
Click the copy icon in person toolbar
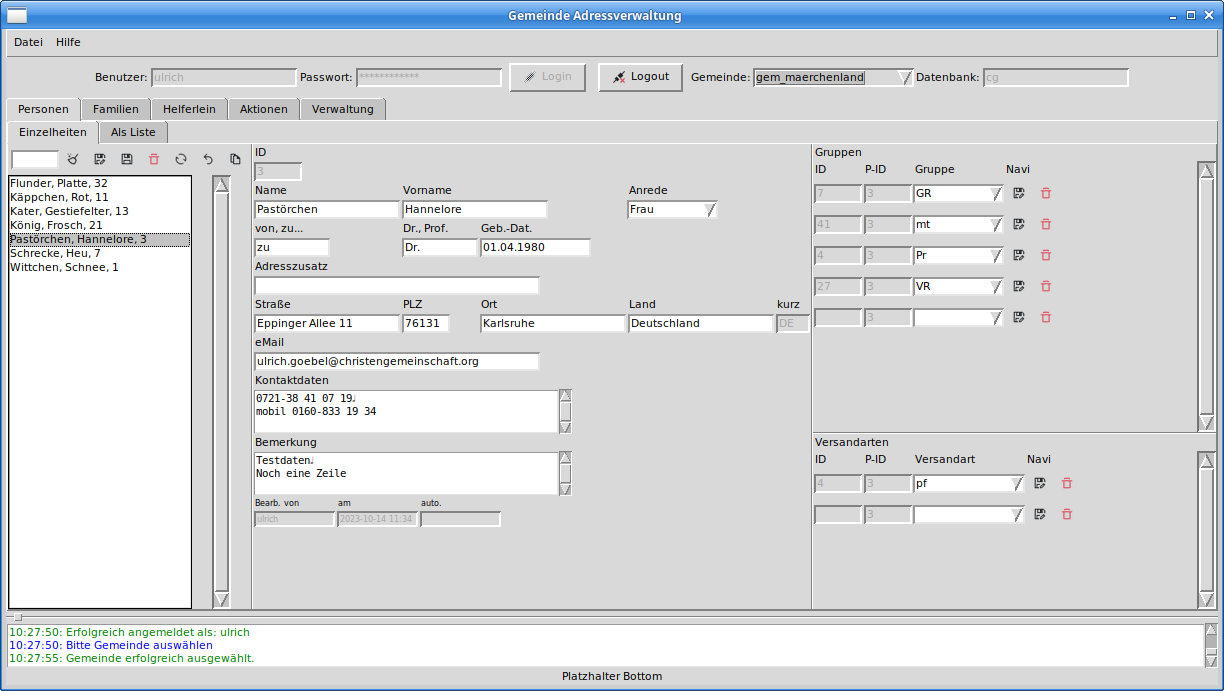[235, 159]
